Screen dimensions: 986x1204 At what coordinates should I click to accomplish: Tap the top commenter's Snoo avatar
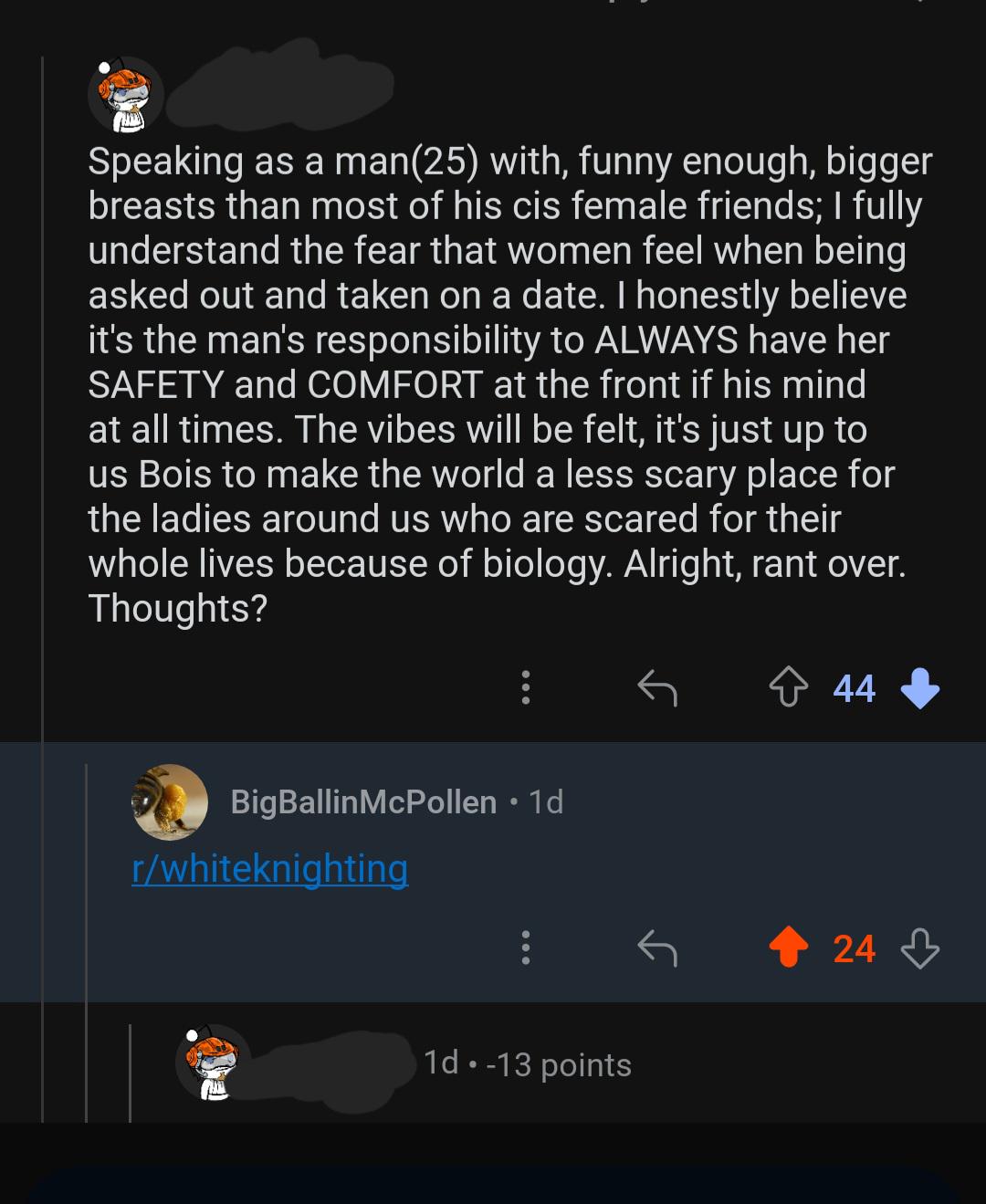(126, 94)
